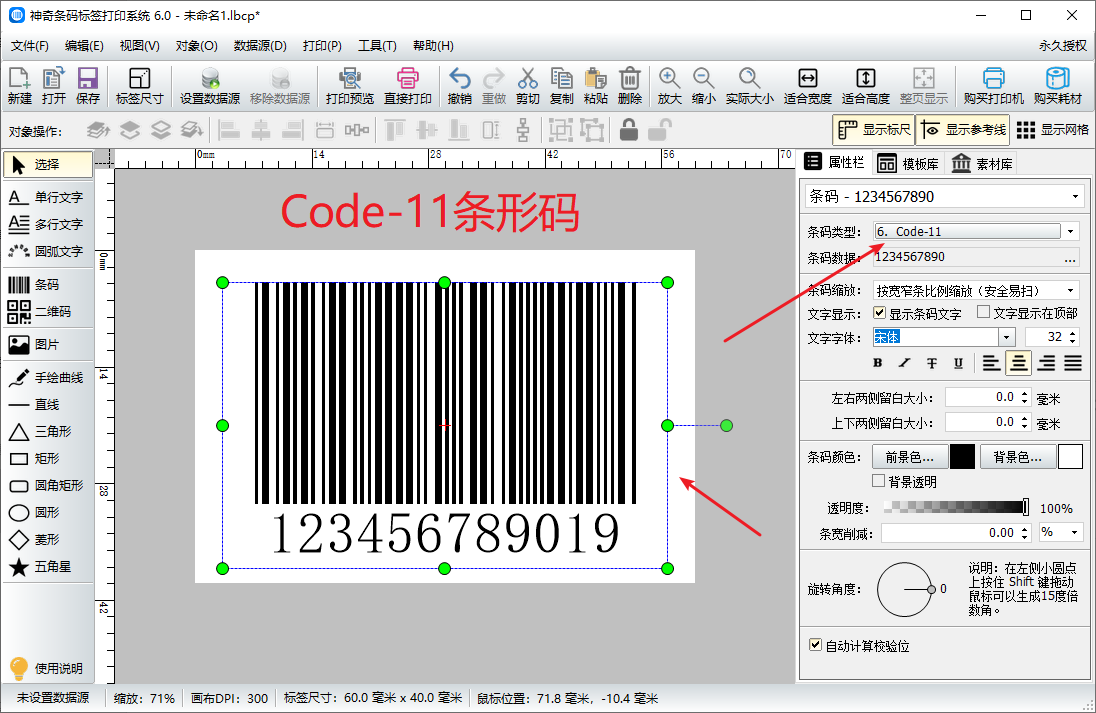This screenshot has height=713, width=1096.
Task: Zoom in with the 放大 icon
Action: click(669, 86)
